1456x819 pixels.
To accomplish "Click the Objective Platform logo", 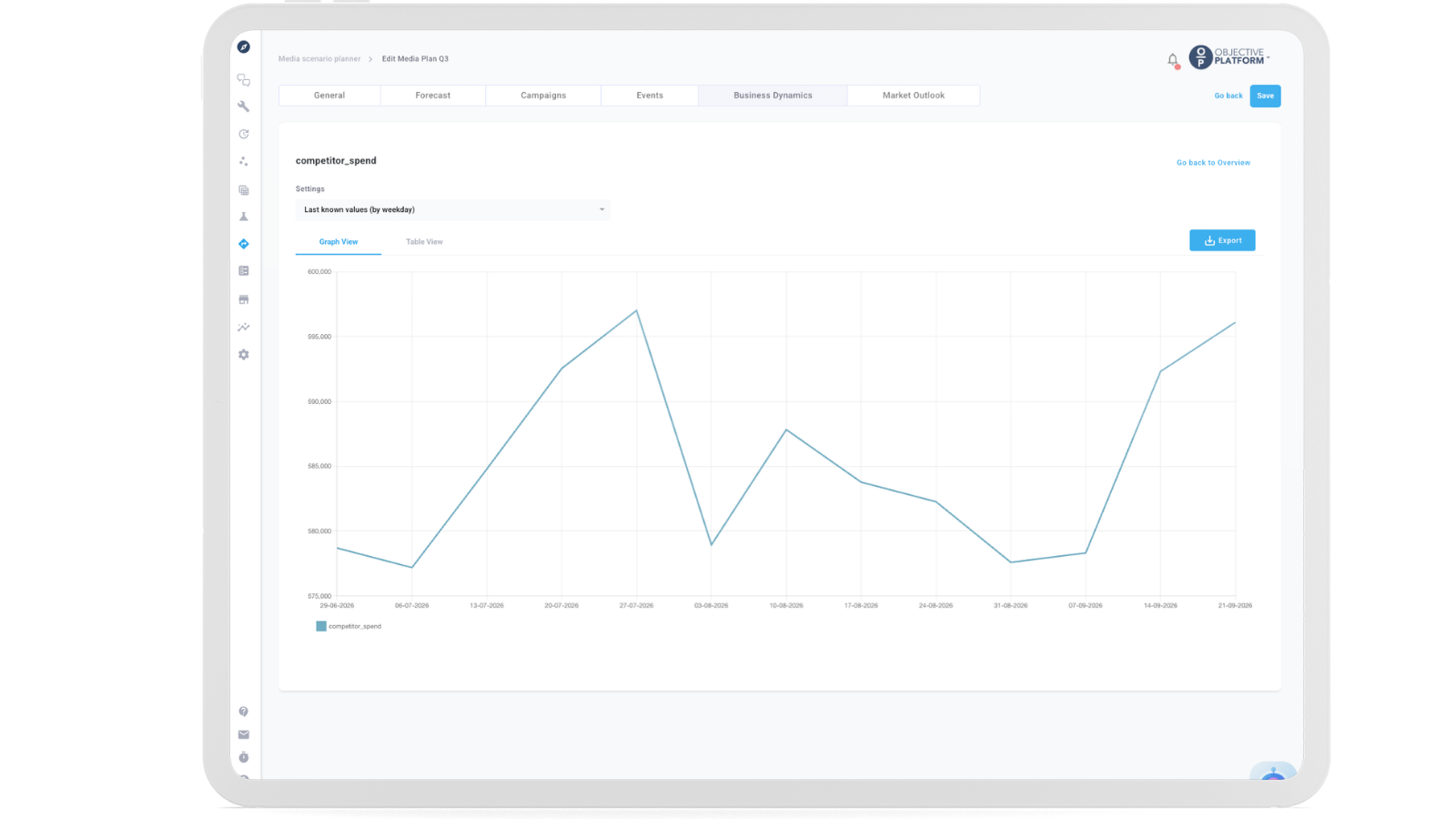I will tap(1228, 57).
